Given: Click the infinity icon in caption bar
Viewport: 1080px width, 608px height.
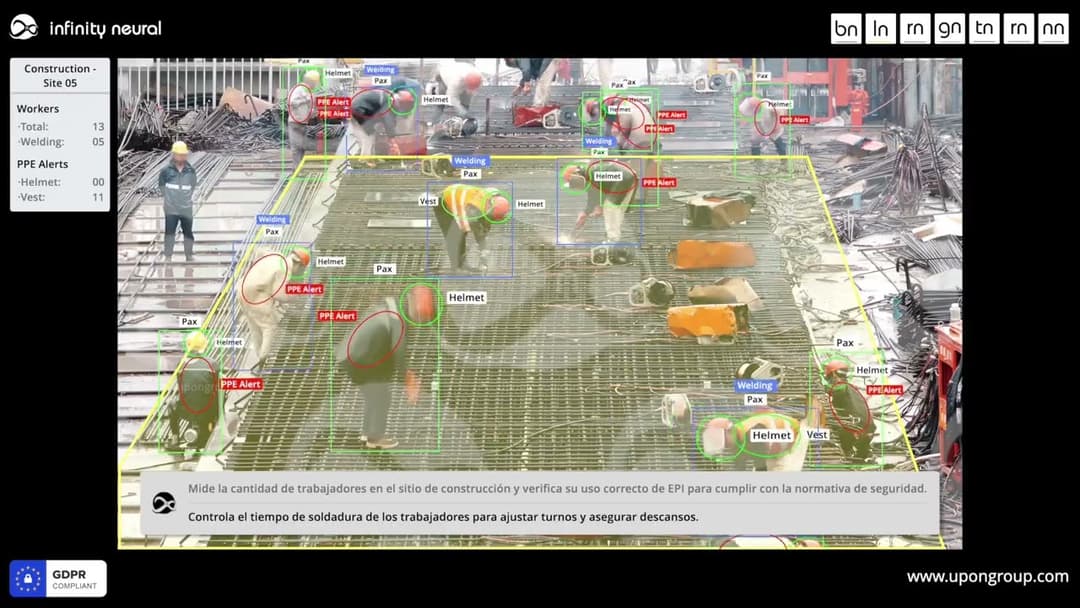Looking at the screenshot, I should pos(164,503).
